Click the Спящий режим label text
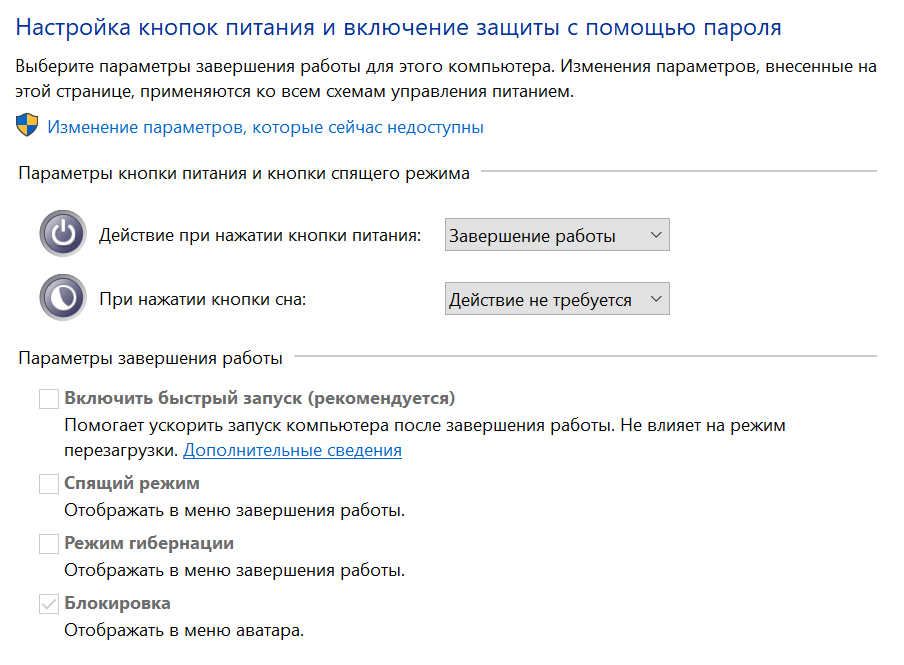Image resolution: width=904 pixels, height=665 pixels. (x=132, y=483)
